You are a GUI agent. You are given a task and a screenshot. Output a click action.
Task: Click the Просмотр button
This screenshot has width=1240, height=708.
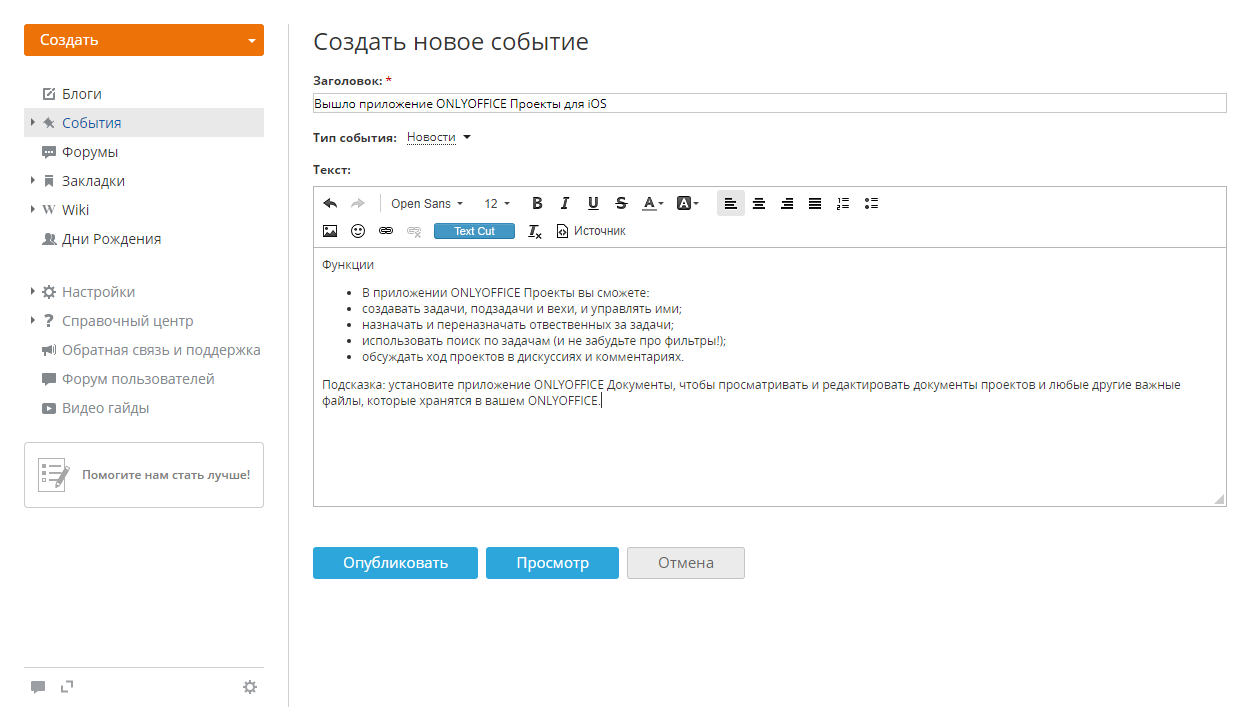click(552, 563)
